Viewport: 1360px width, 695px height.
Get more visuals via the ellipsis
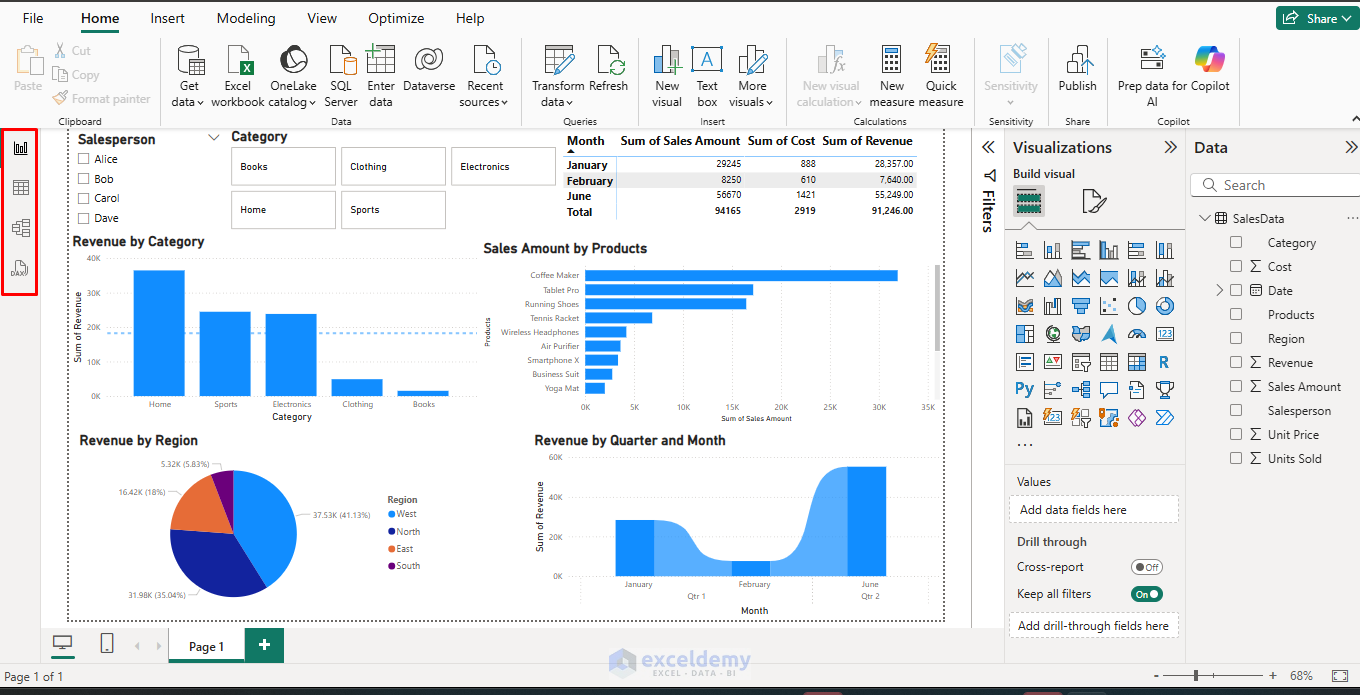click(1025, 444)
